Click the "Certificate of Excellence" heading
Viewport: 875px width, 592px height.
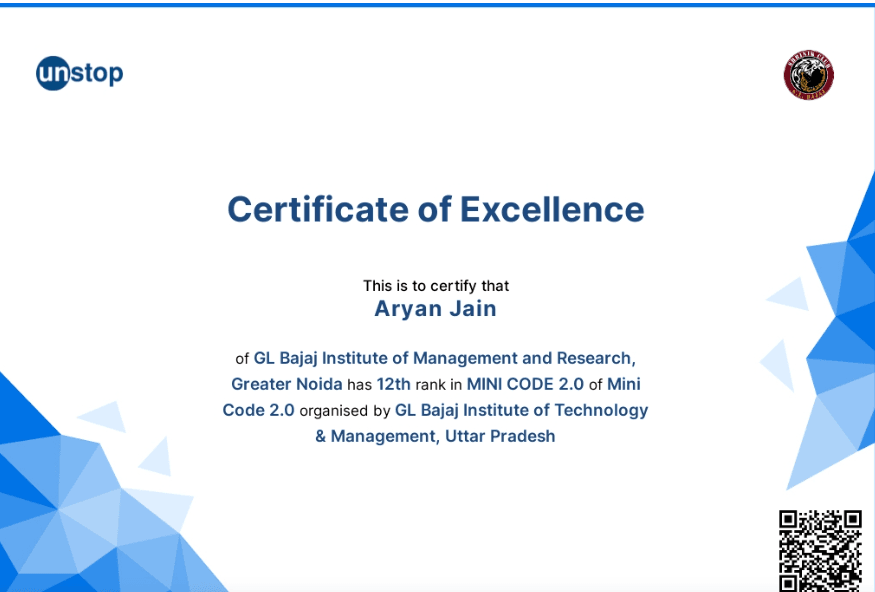click(x=436, y=209)
